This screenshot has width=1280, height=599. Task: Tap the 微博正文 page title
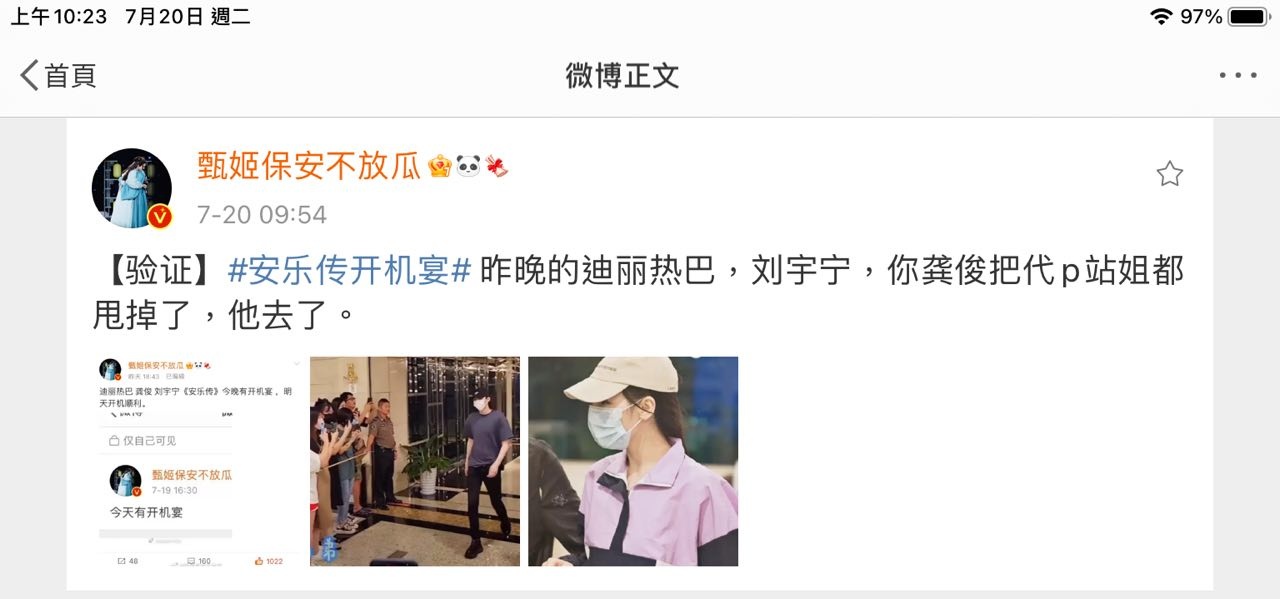622,75
